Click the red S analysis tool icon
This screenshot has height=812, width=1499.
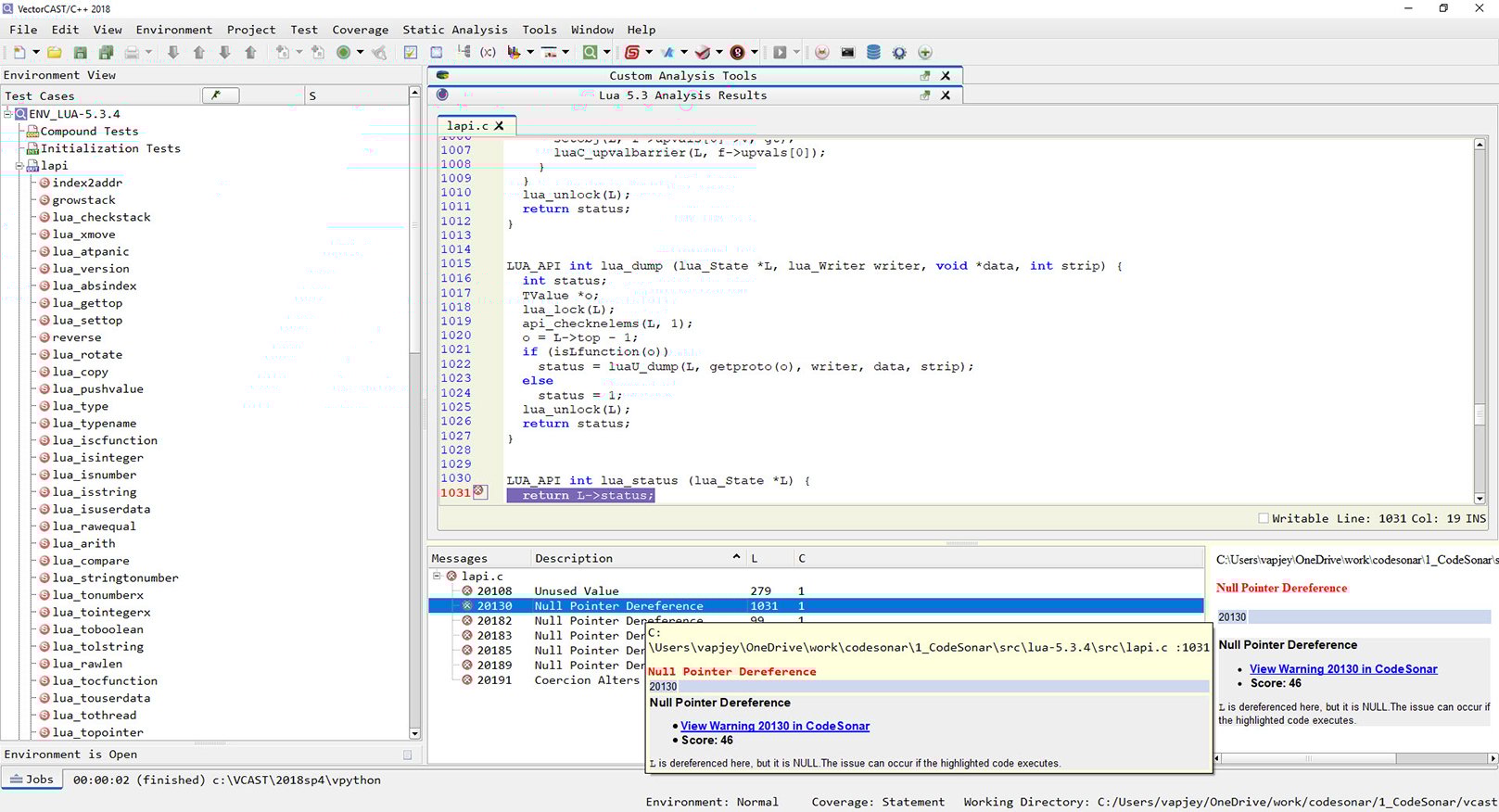point(632,53)
